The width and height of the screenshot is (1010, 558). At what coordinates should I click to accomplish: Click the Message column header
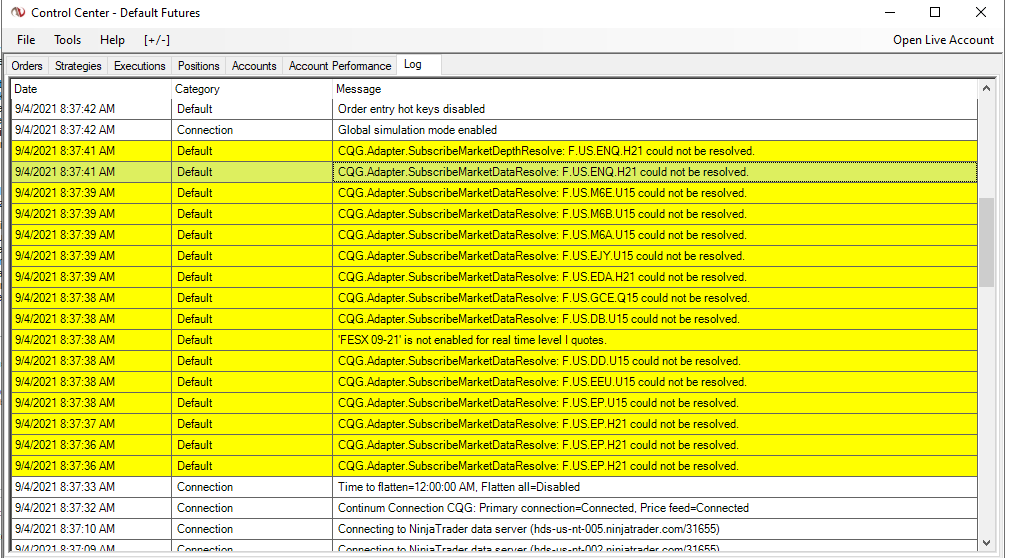pyautogui.click(x=655, y=89)
